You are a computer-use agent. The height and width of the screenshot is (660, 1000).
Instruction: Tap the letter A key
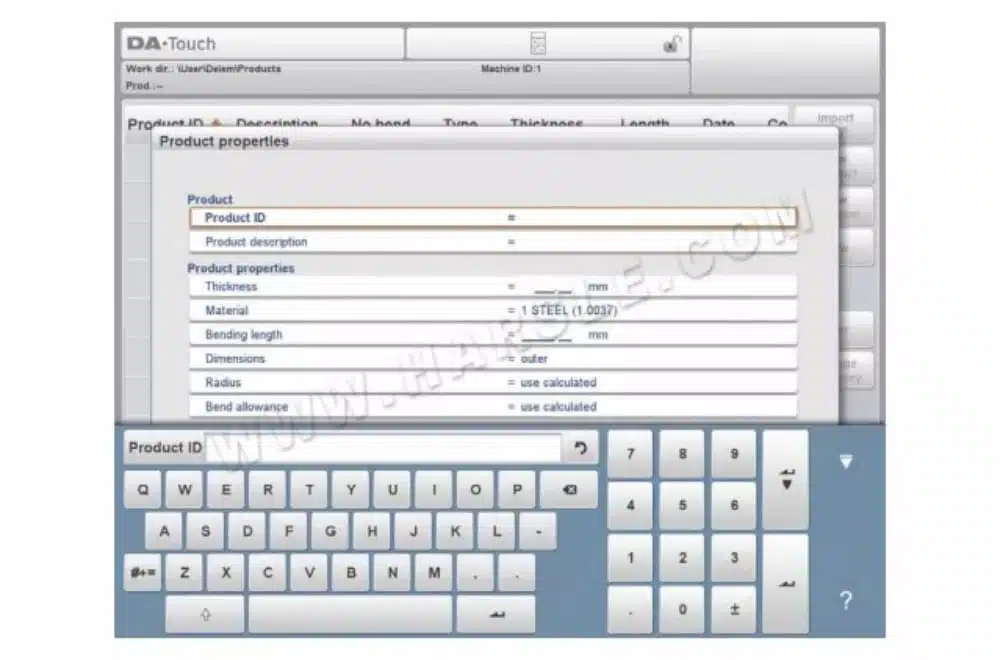[x=164, y=531]
